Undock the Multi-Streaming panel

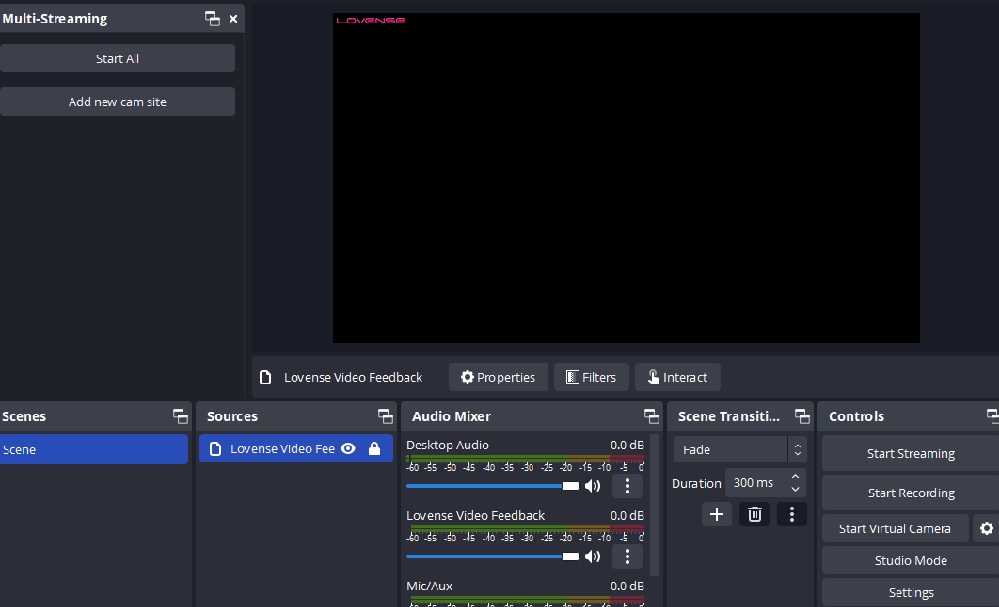point(212,18)
